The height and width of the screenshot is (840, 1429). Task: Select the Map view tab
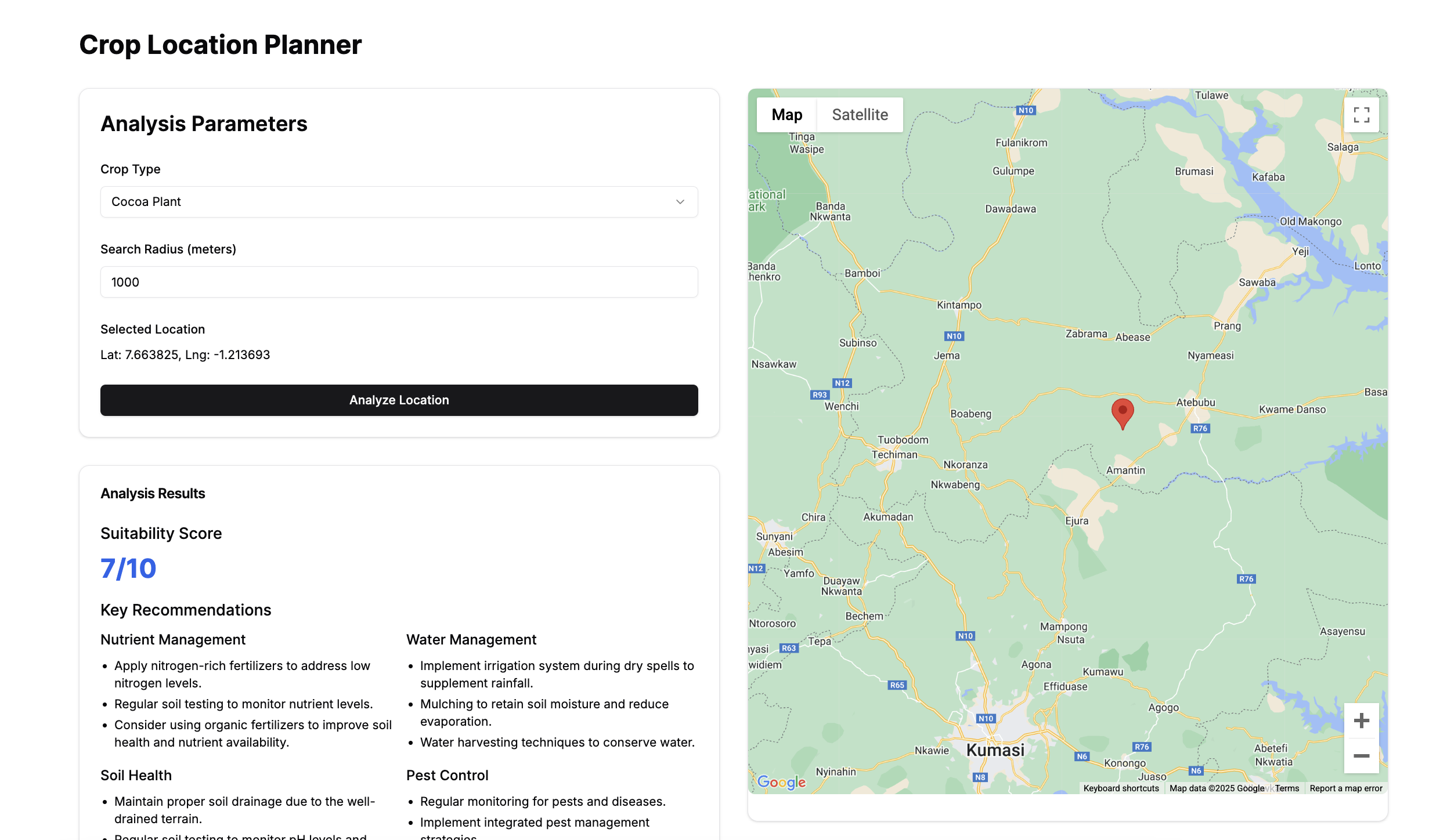pyautogui.click(x=786, y=115)
